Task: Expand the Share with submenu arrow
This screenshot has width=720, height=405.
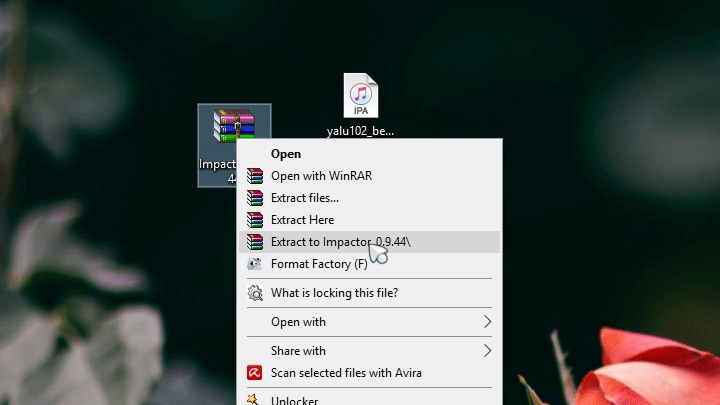Action: (487, 351)
